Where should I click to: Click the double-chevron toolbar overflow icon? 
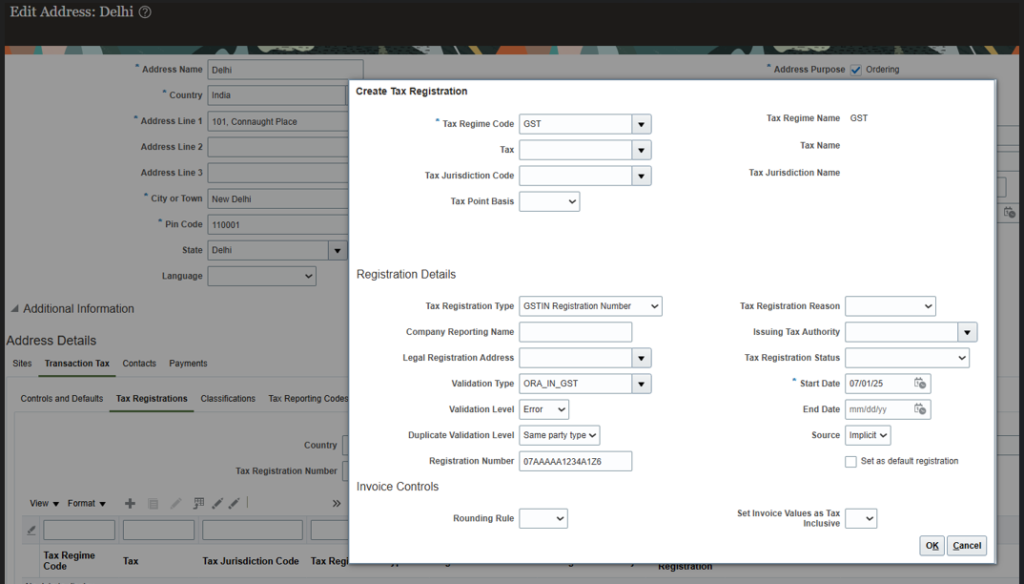click(x=336, y=503)
